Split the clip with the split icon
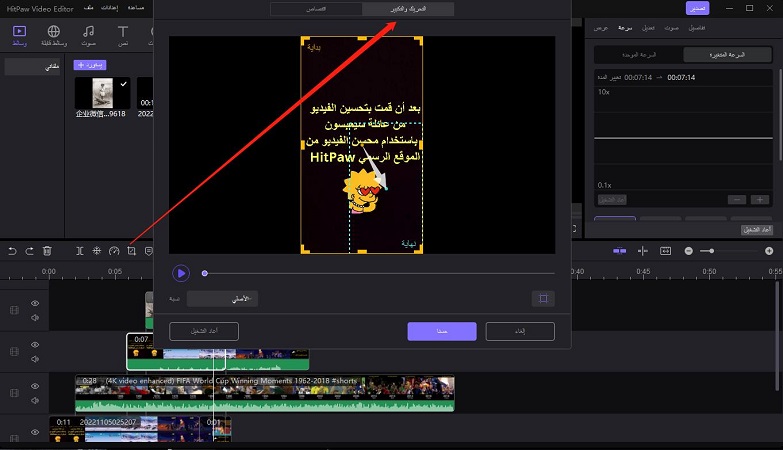 click(79, 251)
